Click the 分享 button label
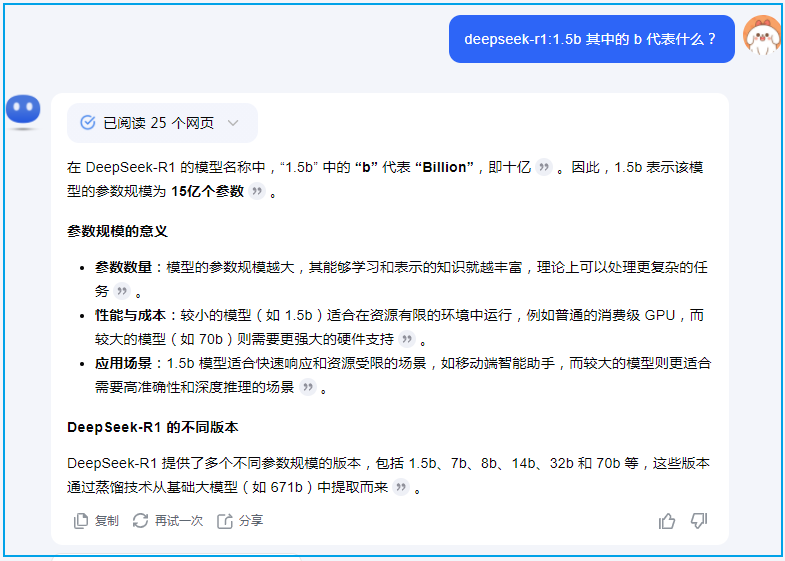Screen dimensions: 785x561 point(251,521)
